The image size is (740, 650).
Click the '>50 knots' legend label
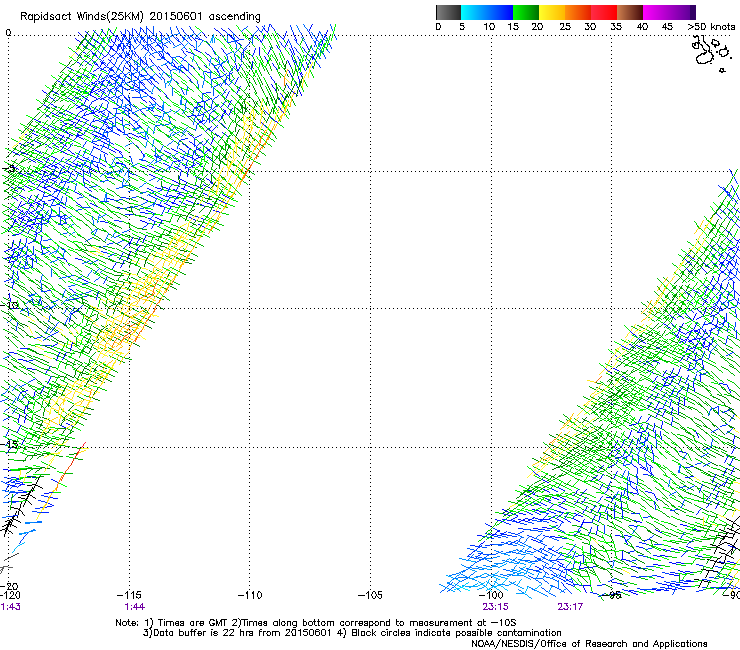coord(711,26)
